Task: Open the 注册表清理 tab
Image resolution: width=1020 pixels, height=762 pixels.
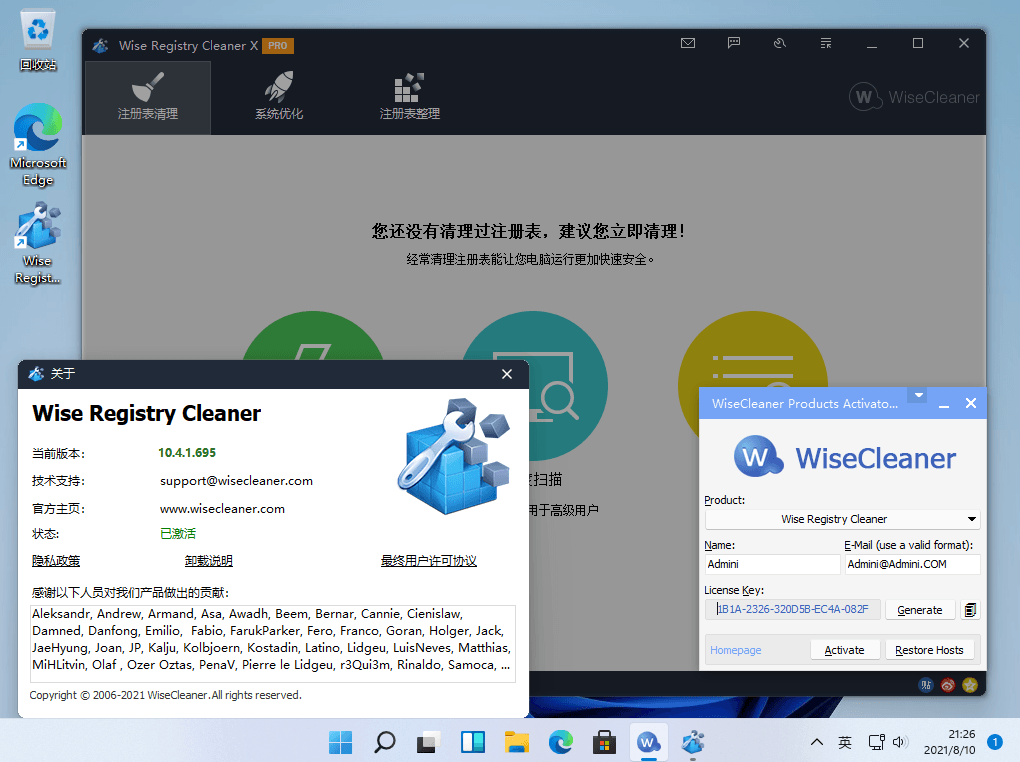Action: click(148, 98)
